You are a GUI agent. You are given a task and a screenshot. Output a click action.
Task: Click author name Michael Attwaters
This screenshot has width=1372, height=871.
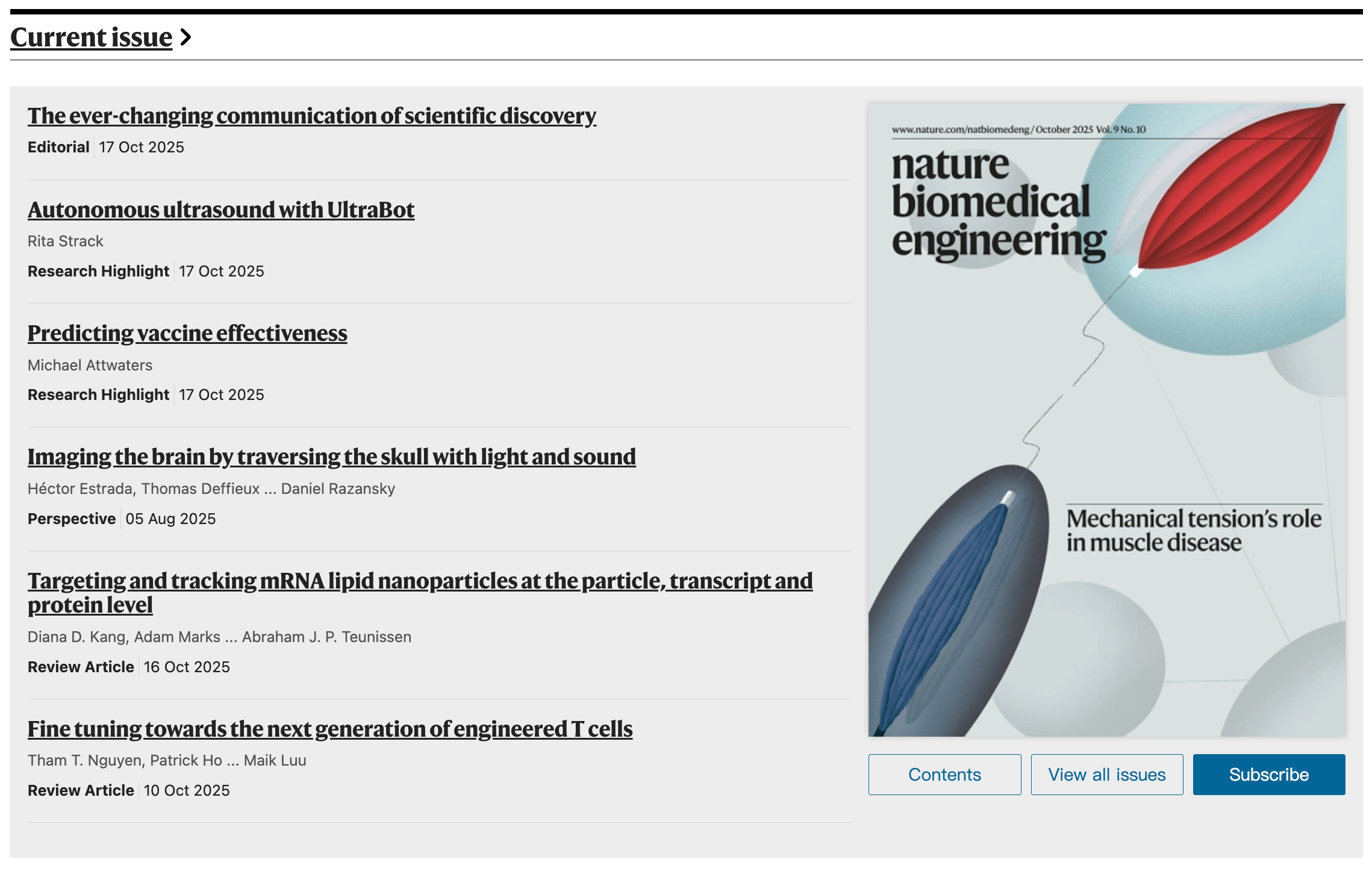[90, 365]
